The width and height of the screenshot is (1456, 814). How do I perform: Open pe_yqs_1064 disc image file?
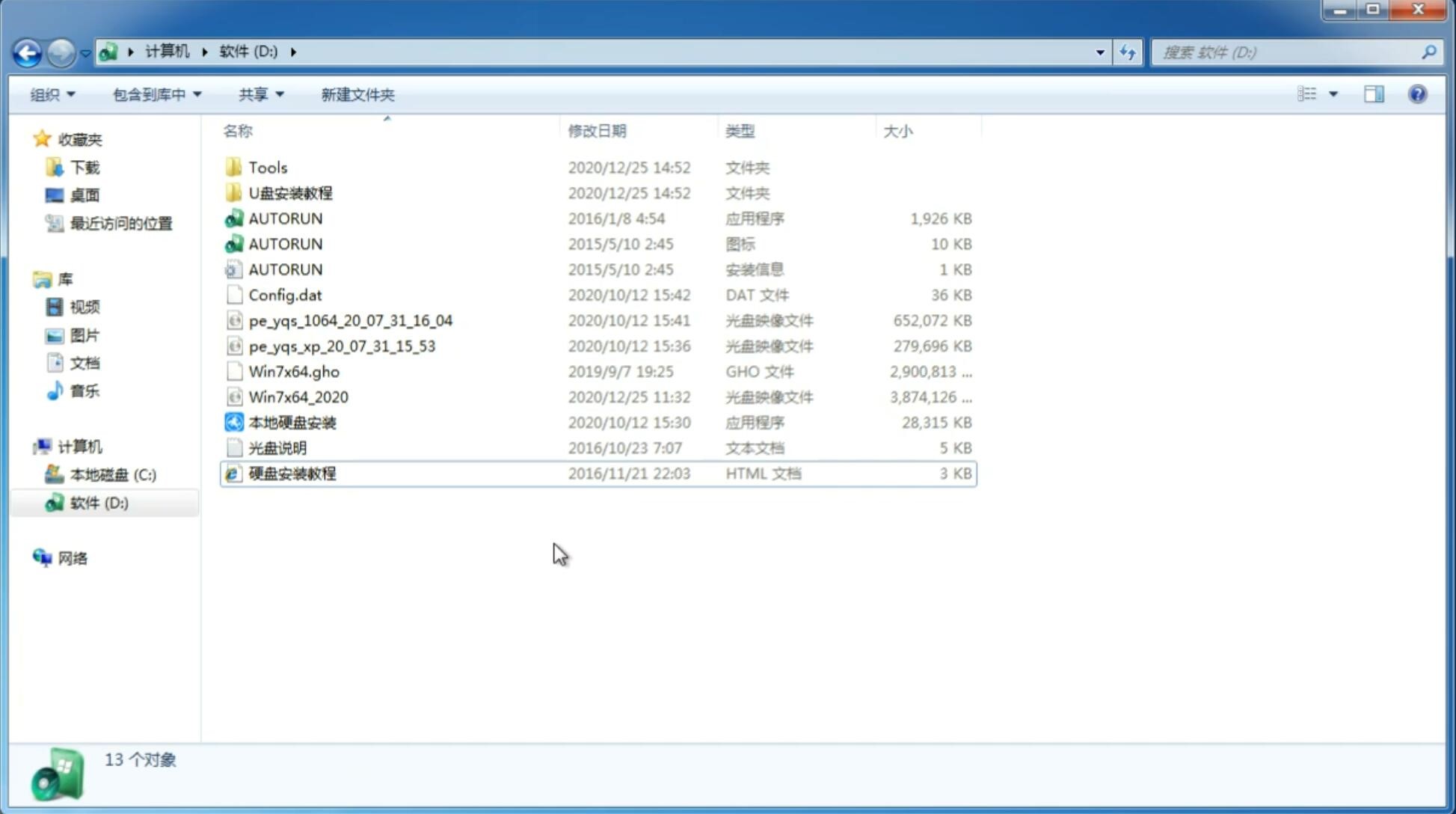tap(351, 320)
